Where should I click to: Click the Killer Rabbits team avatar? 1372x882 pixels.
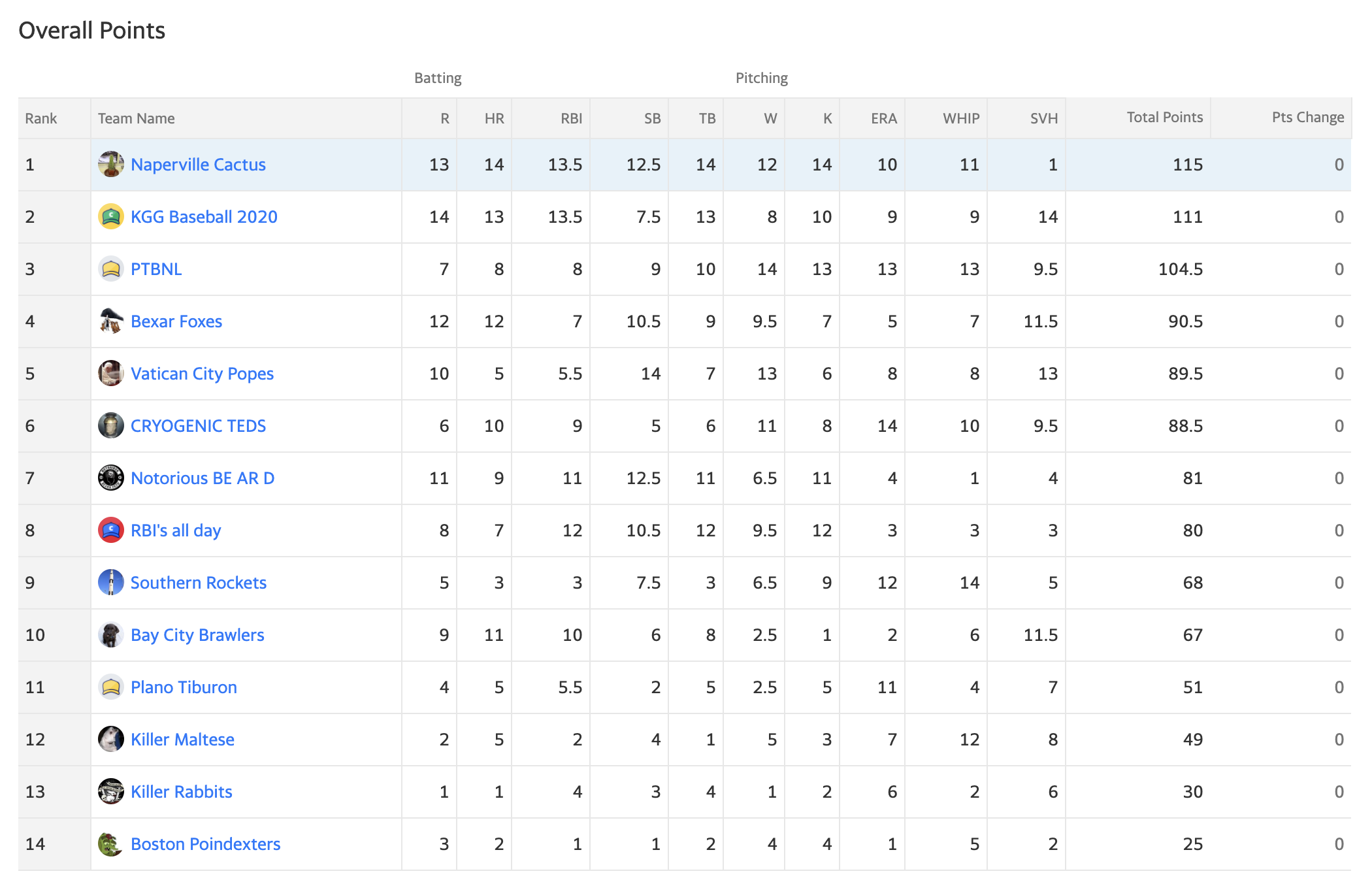111,791
